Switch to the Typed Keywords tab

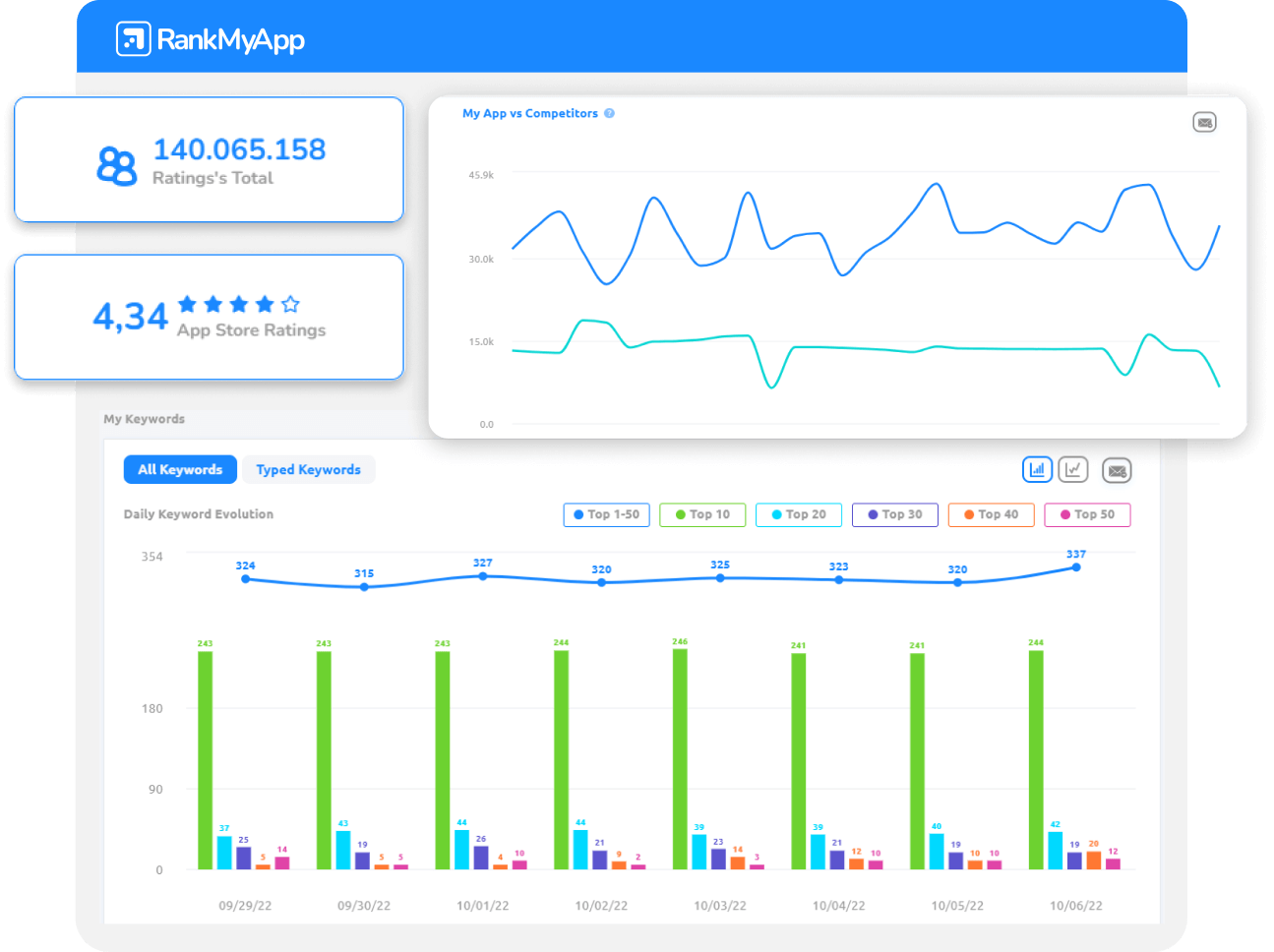(x=309, y=469)
